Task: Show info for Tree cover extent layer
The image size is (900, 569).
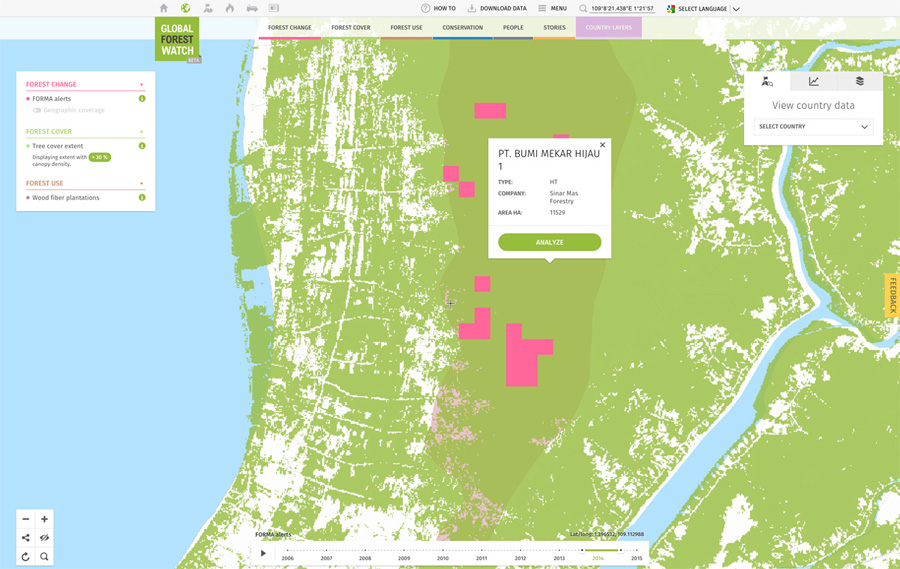Action: click(142, 146)
